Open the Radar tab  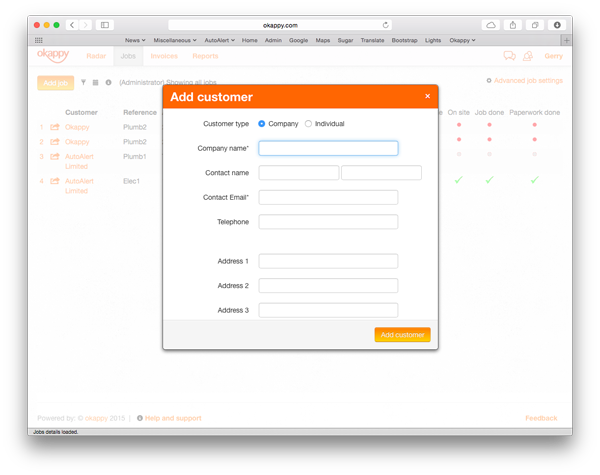point(96,56)
